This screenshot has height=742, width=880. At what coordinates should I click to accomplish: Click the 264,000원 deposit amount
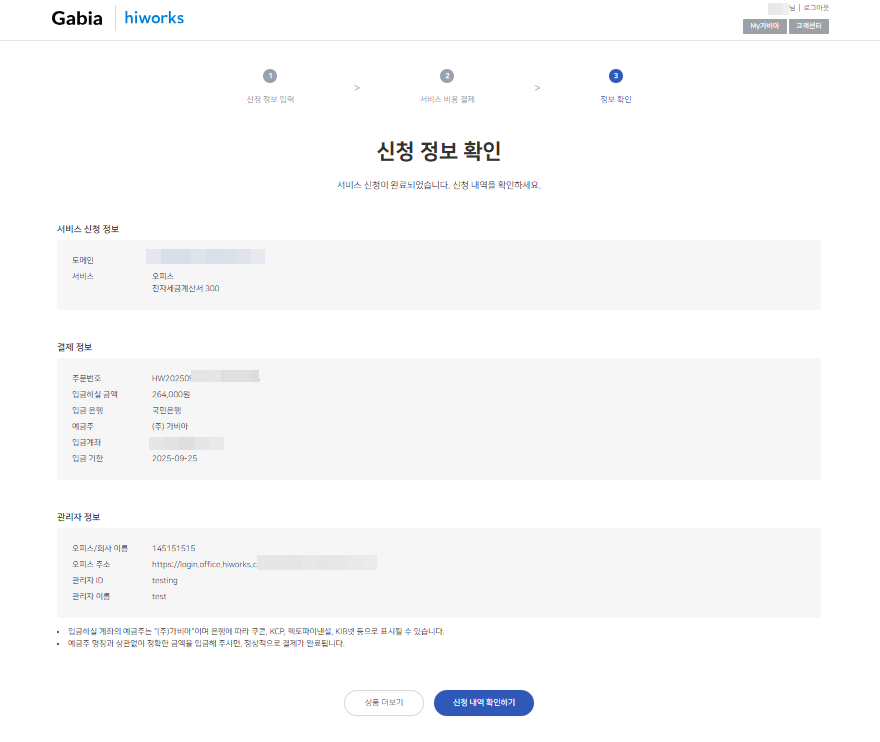point(171,395)
